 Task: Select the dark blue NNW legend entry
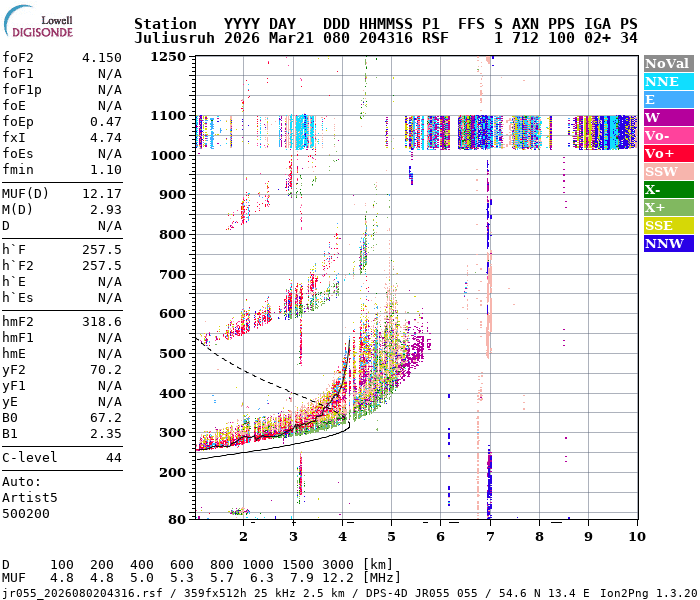(x=668, y=243)
